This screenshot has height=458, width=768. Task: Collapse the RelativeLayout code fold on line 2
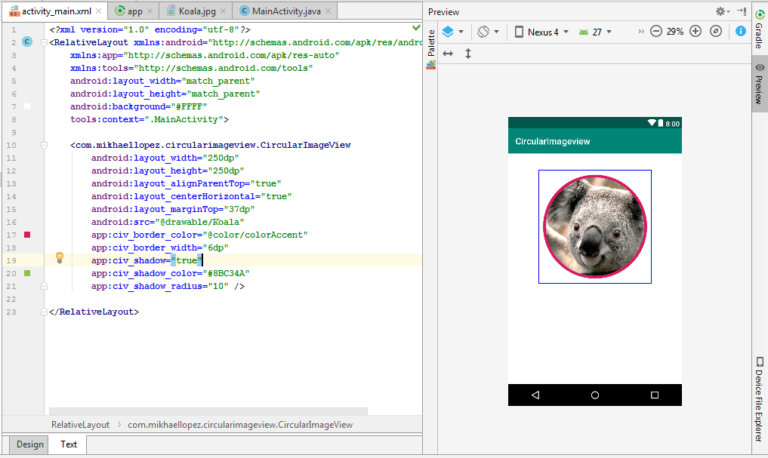(44, 43)
